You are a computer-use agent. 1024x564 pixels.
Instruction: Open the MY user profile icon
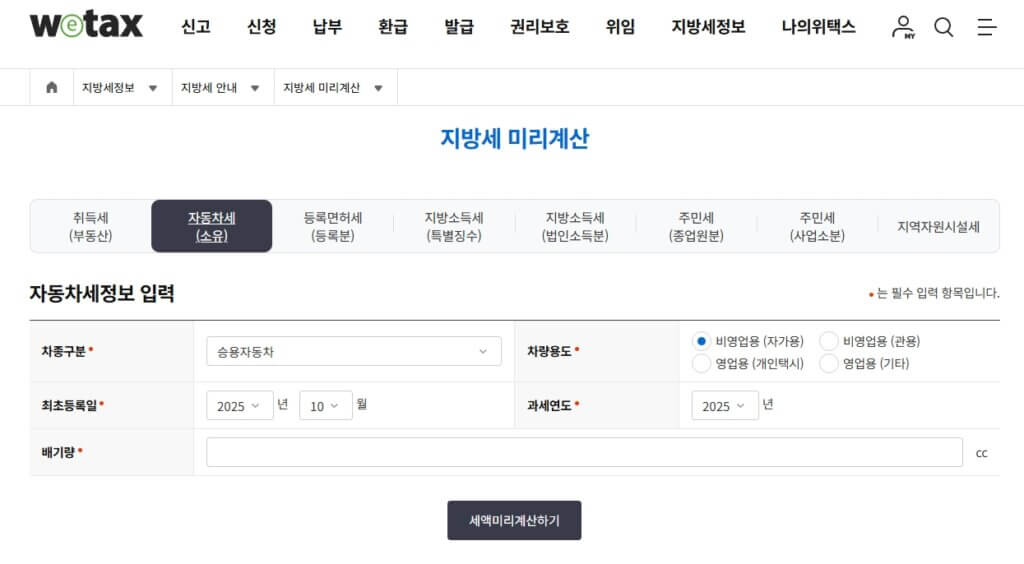point(903,27)
